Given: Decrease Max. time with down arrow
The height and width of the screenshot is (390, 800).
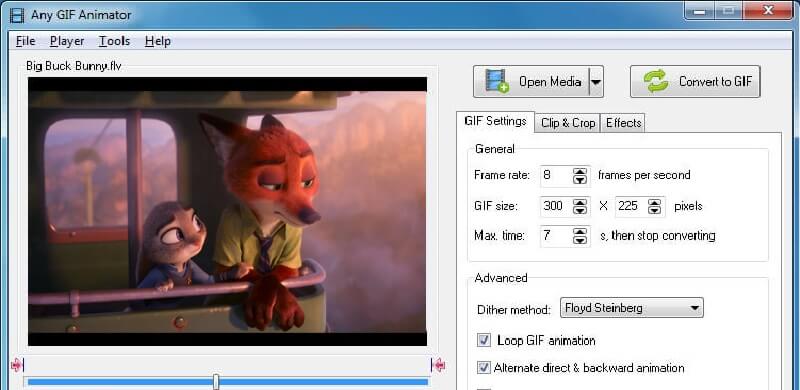Looking at the screenshot, I should [580, 240].
